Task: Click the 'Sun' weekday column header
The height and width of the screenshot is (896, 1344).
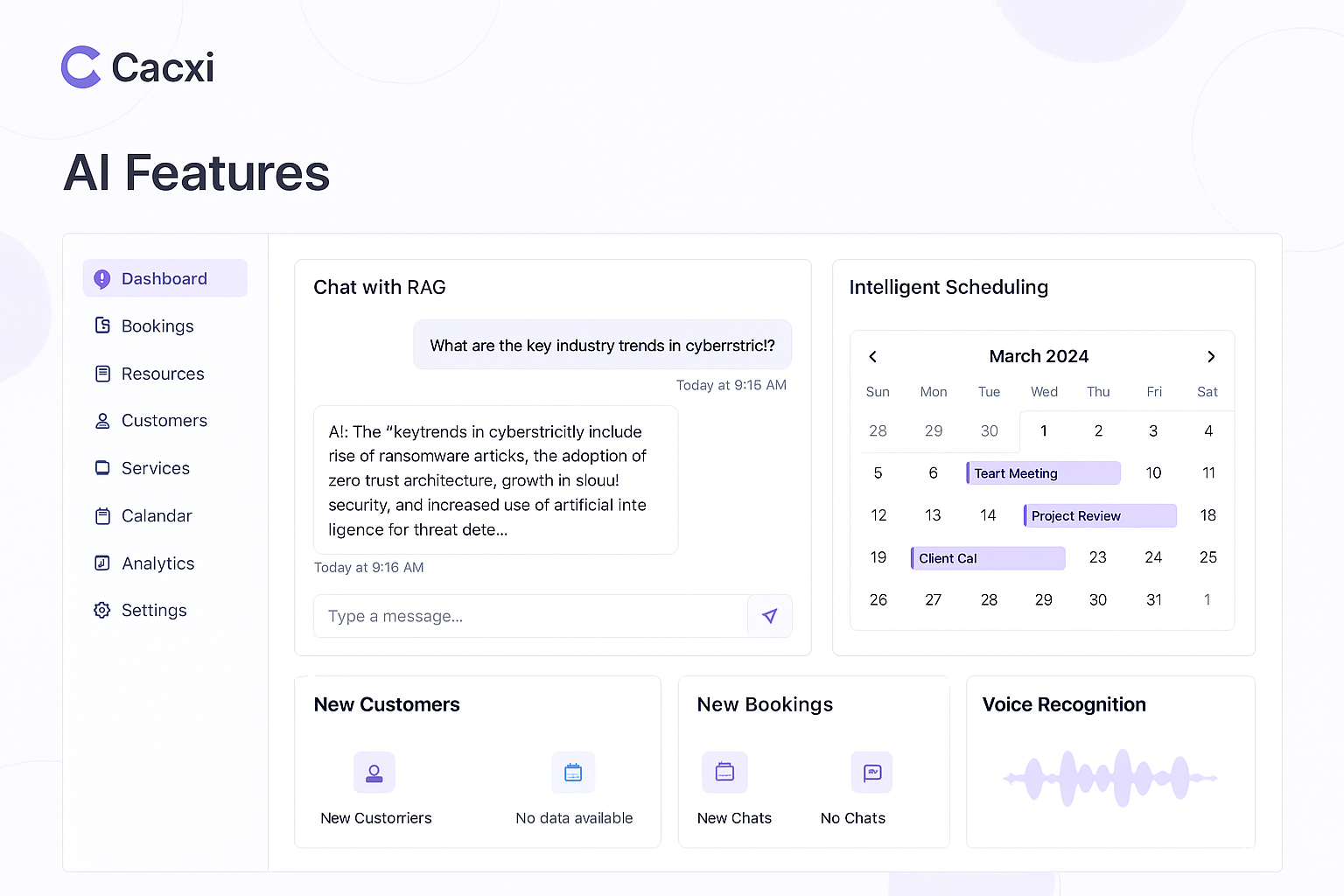Action: 878,392
